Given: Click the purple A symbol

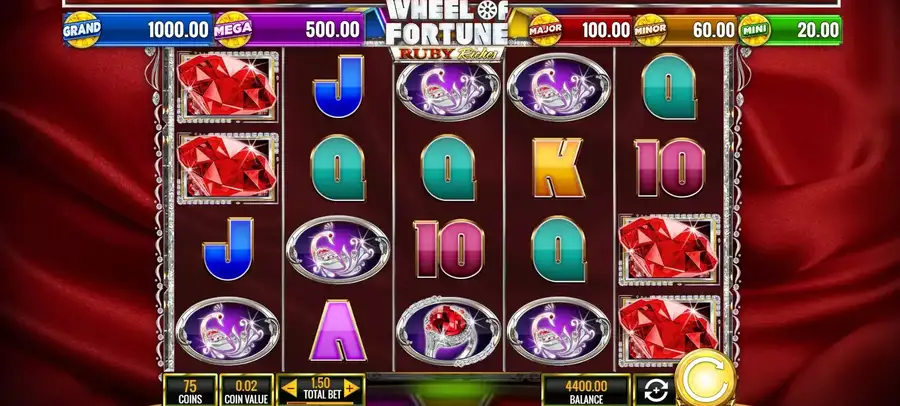Looking at the screenshot, I should pos(338,331).
